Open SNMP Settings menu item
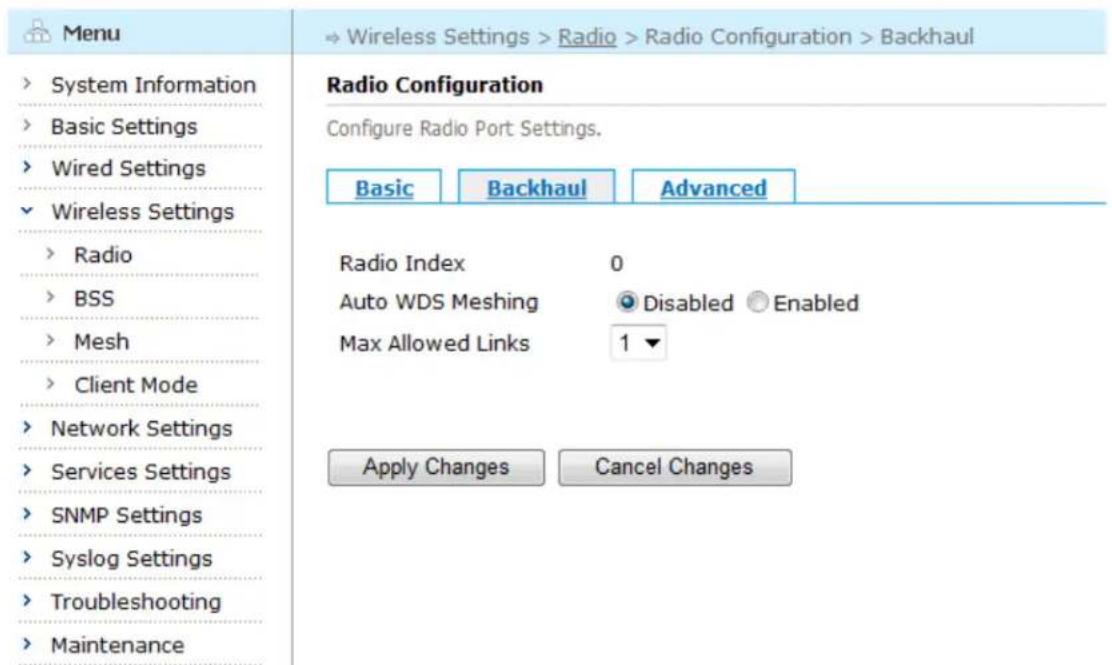Screen dimensions: 1112x665 126,515
